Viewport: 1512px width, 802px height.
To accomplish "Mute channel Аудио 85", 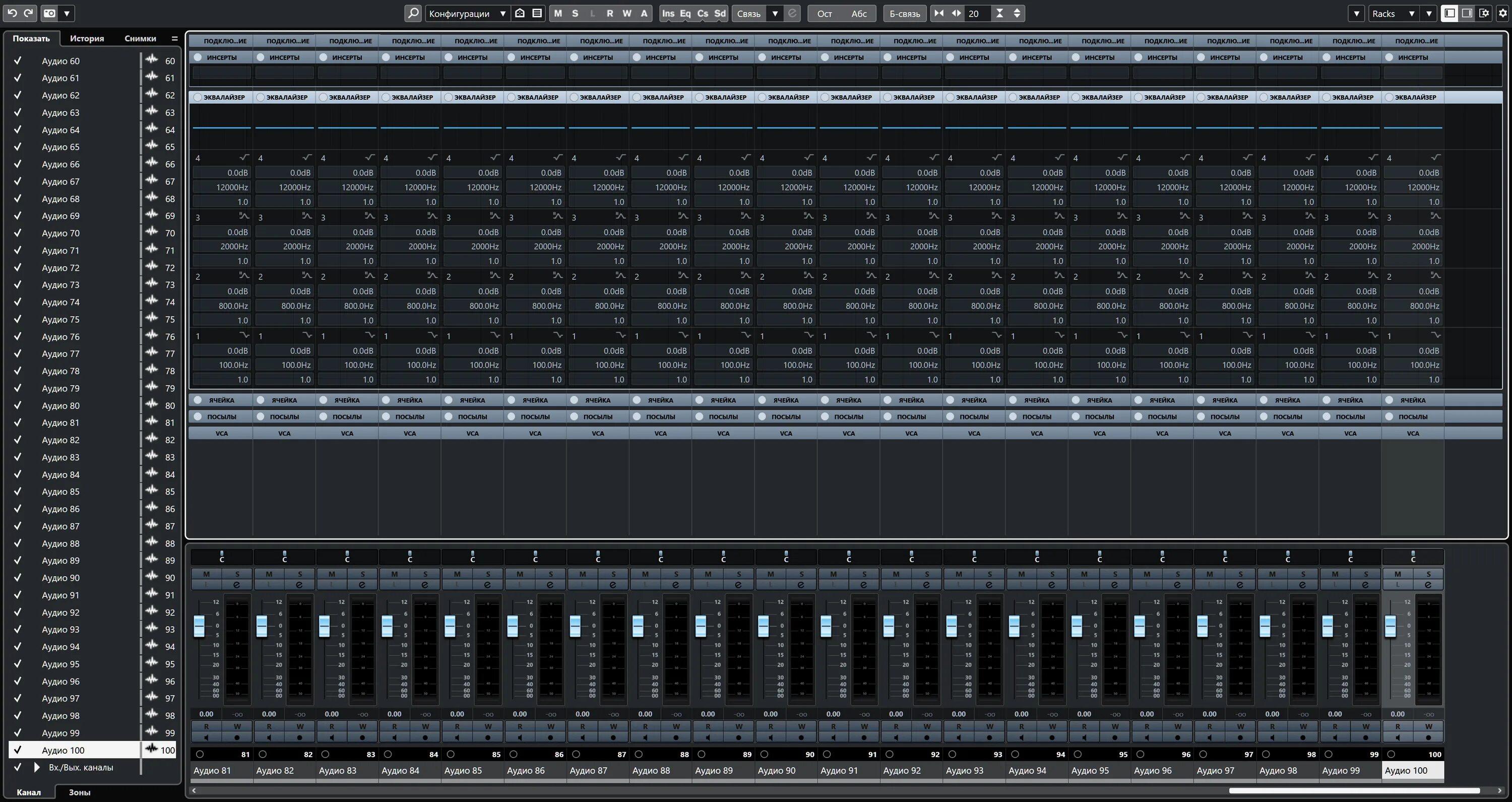I will [x=457, y=574].
